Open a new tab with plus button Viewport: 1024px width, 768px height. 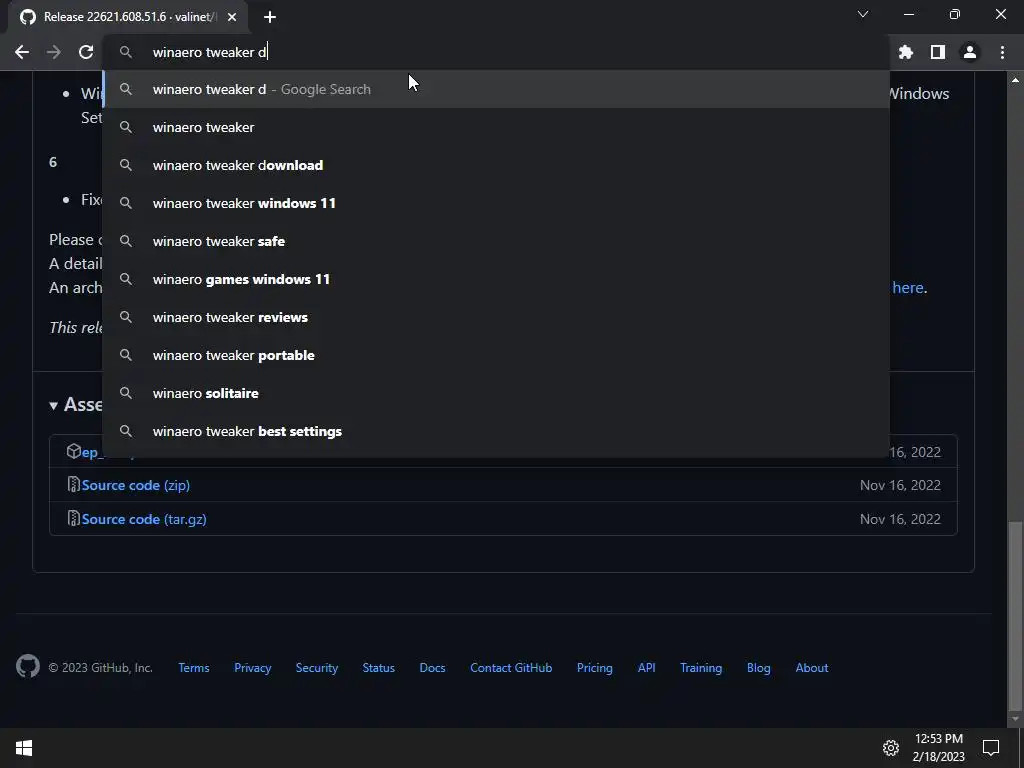270,17
